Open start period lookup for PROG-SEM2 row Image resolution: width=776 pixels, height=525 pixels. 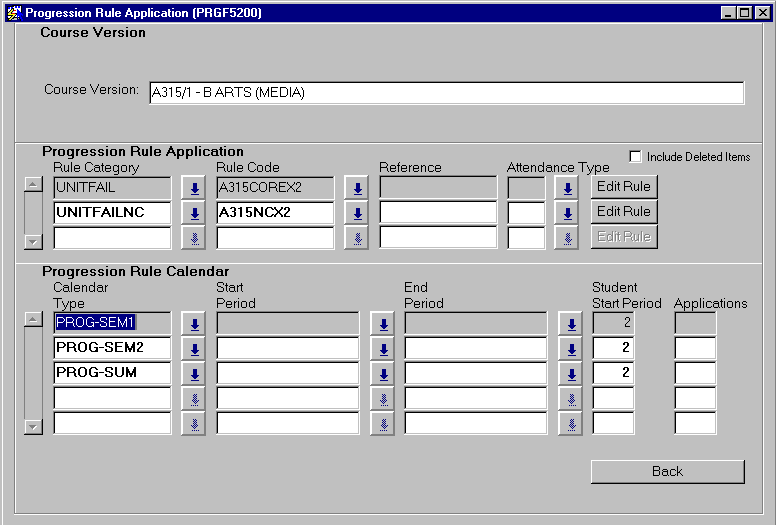[382, 349]
